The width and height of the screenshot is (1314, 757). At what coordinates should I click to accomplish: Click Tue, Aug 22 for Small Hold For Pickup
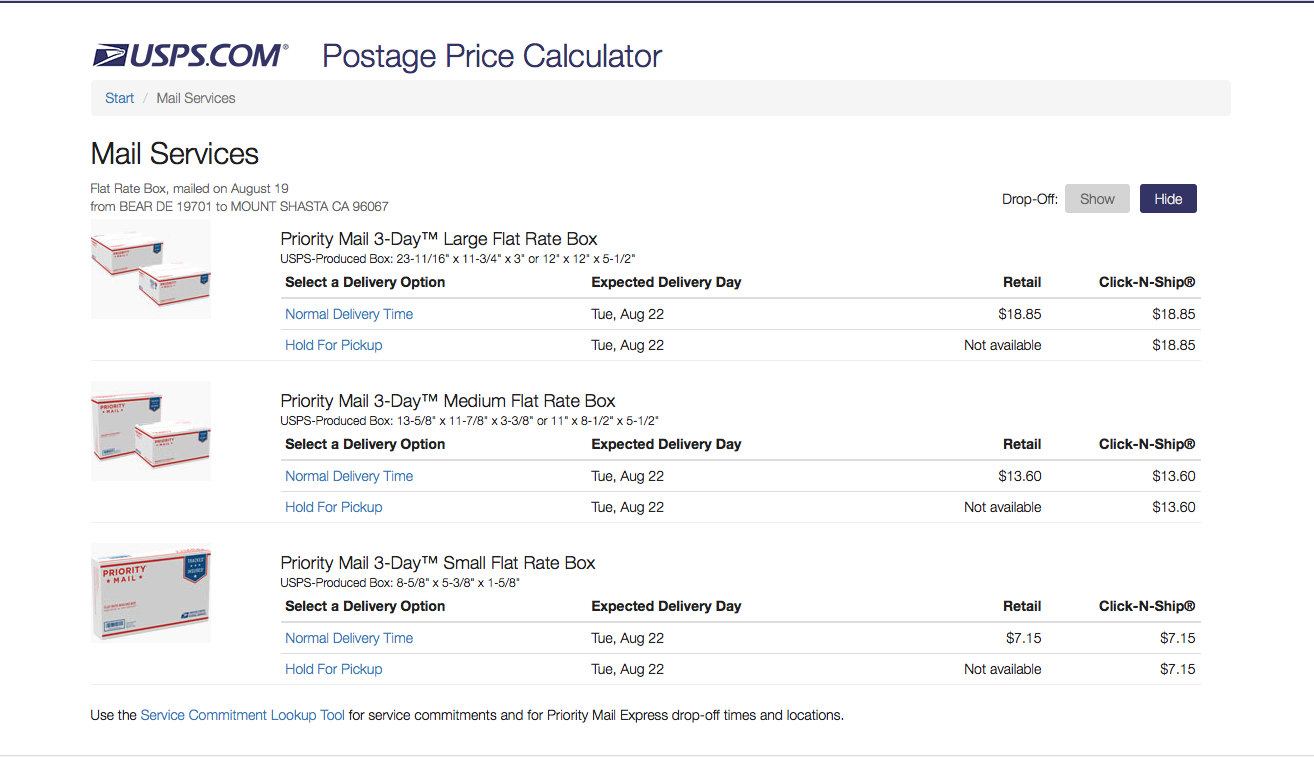628,669
